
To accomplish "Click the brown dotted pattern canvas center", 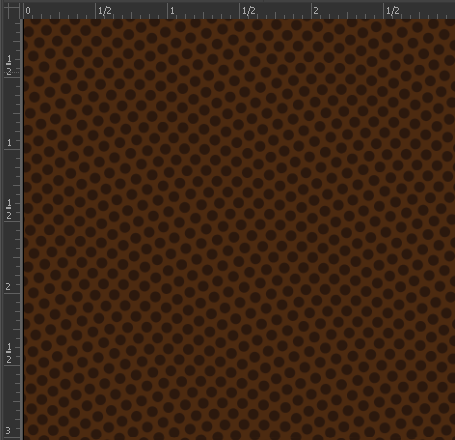I will (x=239, y=230).
